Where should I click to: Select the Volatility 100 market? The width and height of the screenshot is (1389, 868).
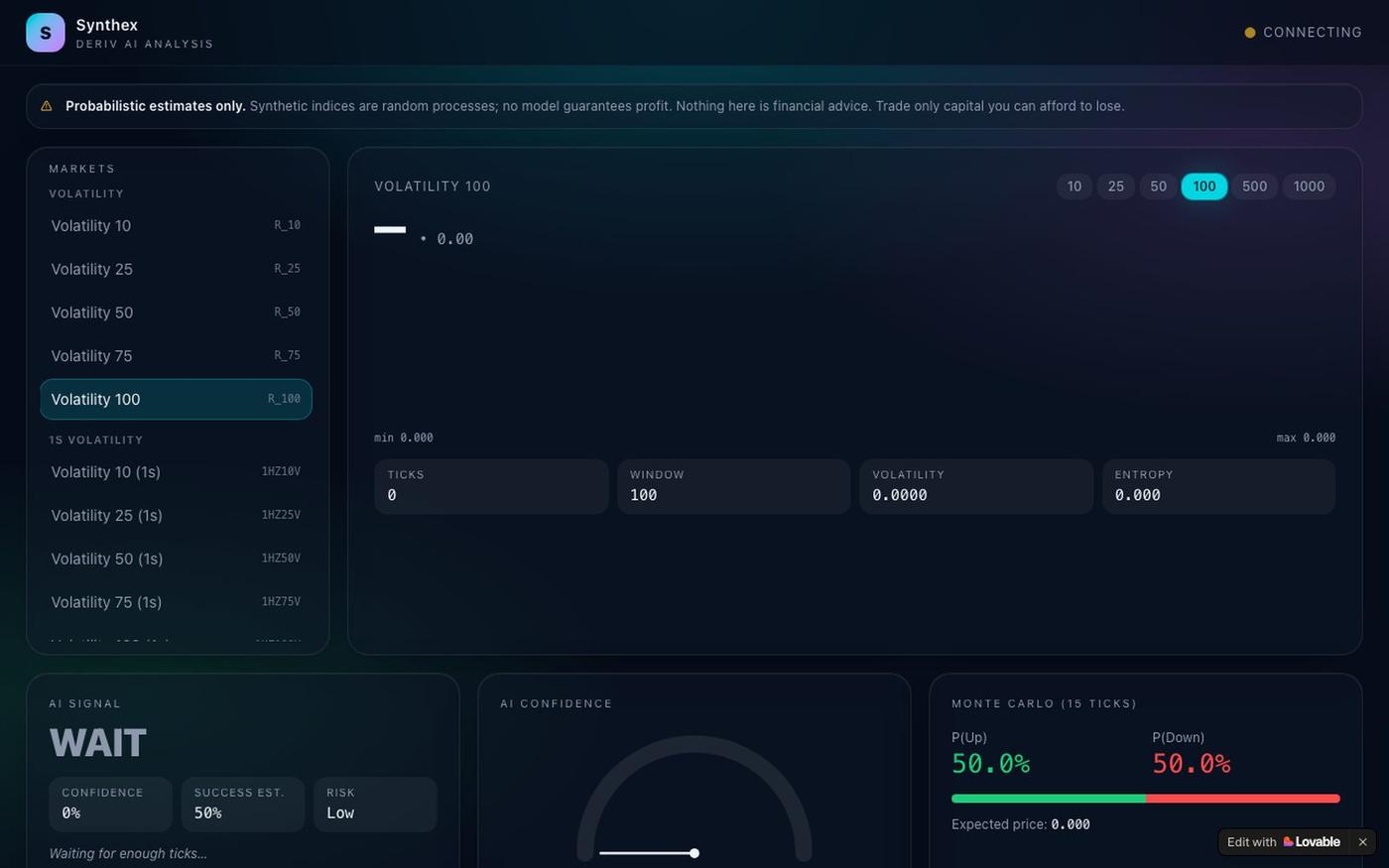[x=176, y=400]
